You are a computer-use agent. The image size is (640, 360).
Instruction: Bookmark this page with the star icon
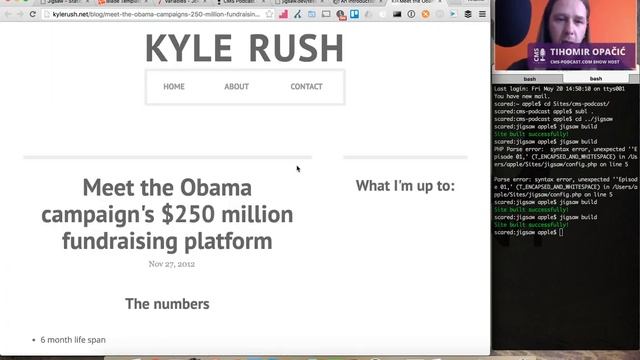[269, 14]
